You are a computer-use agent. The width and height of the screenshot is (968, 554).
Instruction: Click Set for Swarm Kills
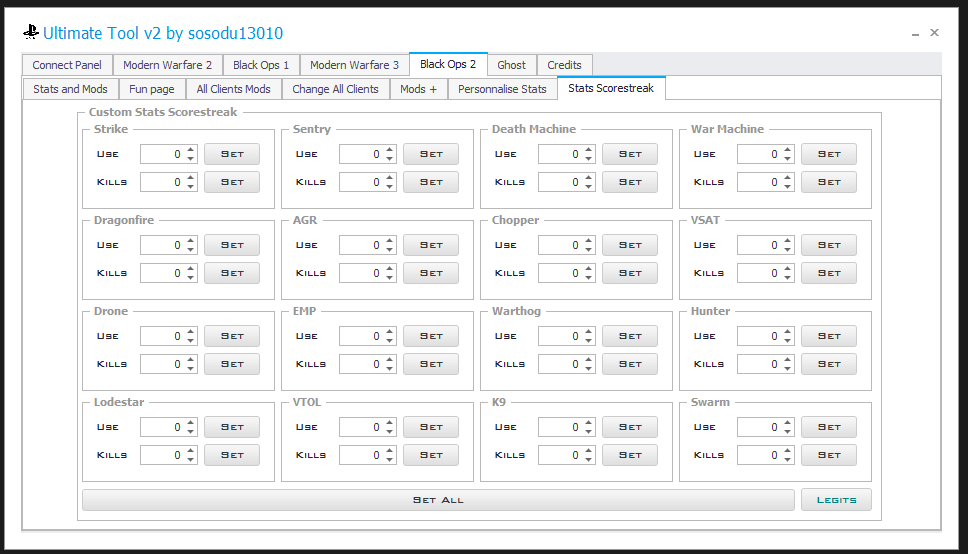pos(828,455)
